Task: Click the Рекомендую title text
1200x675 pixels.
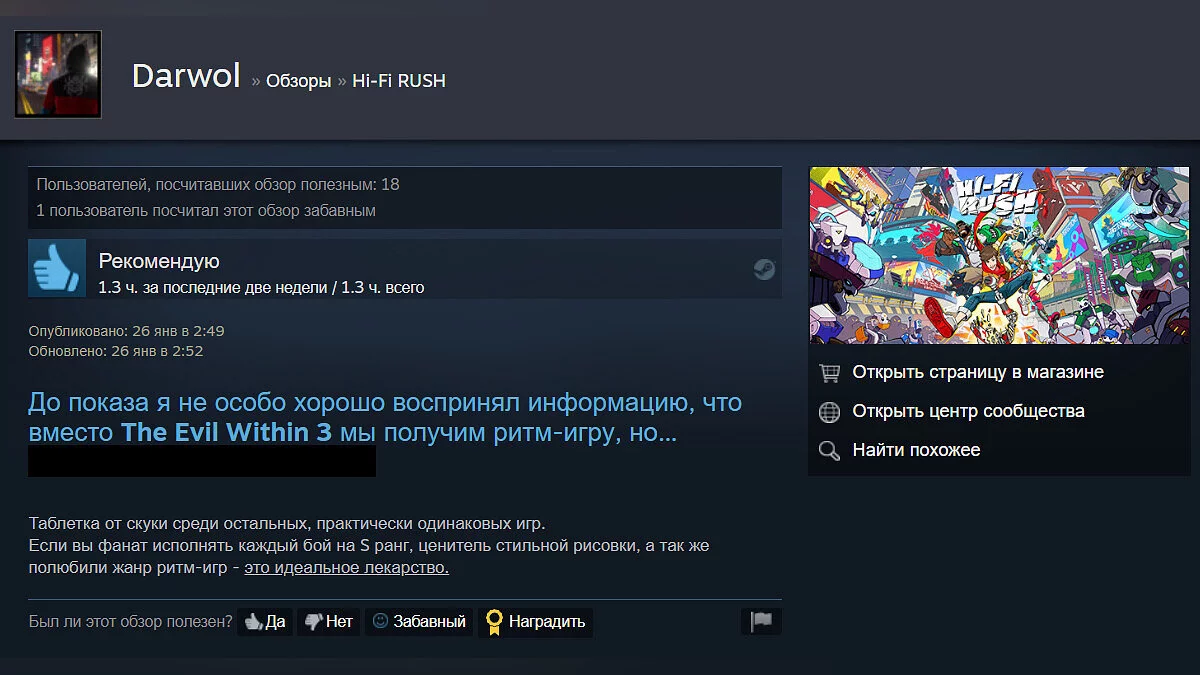Action: tap(159, 261)
